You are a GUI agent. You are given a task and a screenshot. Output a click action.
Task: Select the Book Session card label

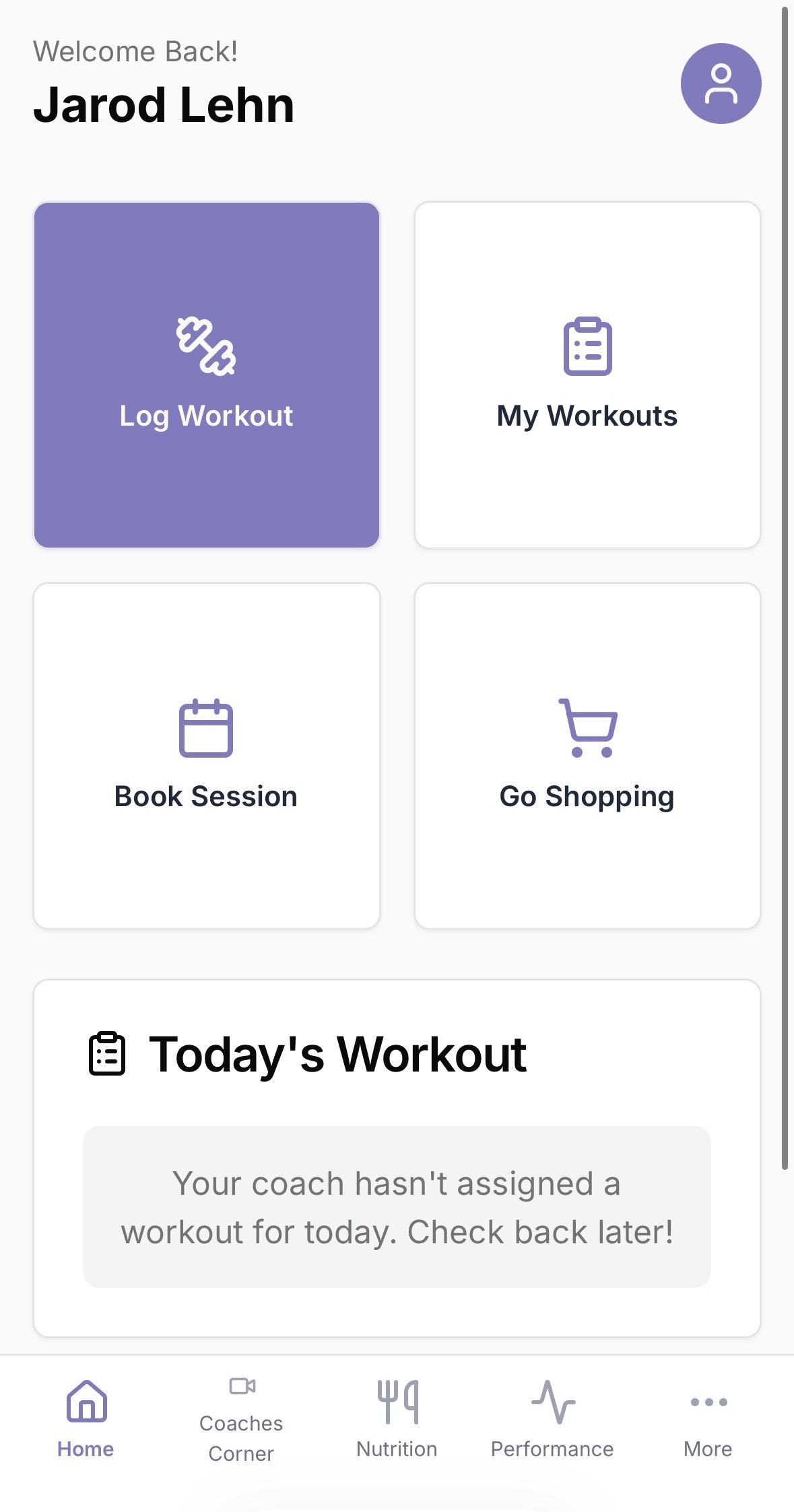(206, 797)
